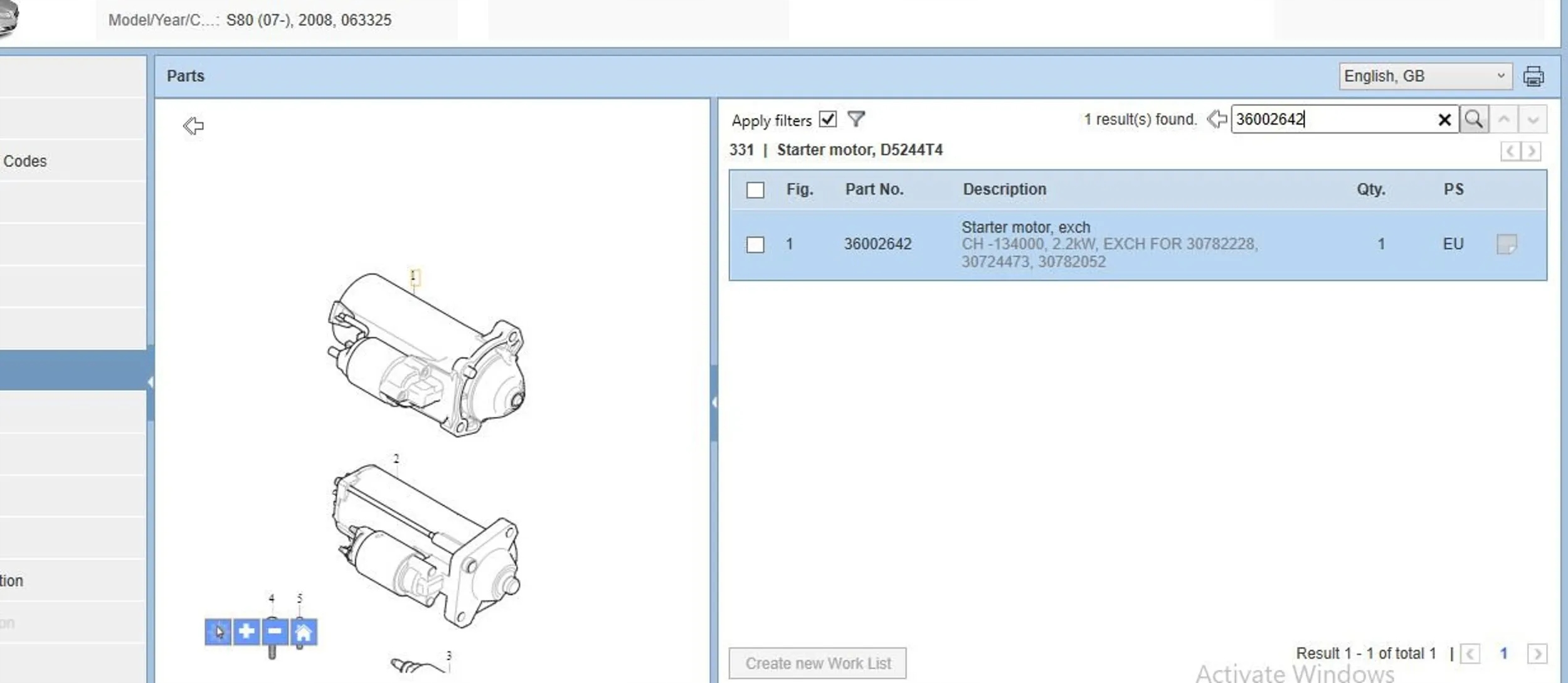Image resolution: width=1568 pixels, height=683 pixels.
Task: Click the Create new Work List button
Action: 817,663
